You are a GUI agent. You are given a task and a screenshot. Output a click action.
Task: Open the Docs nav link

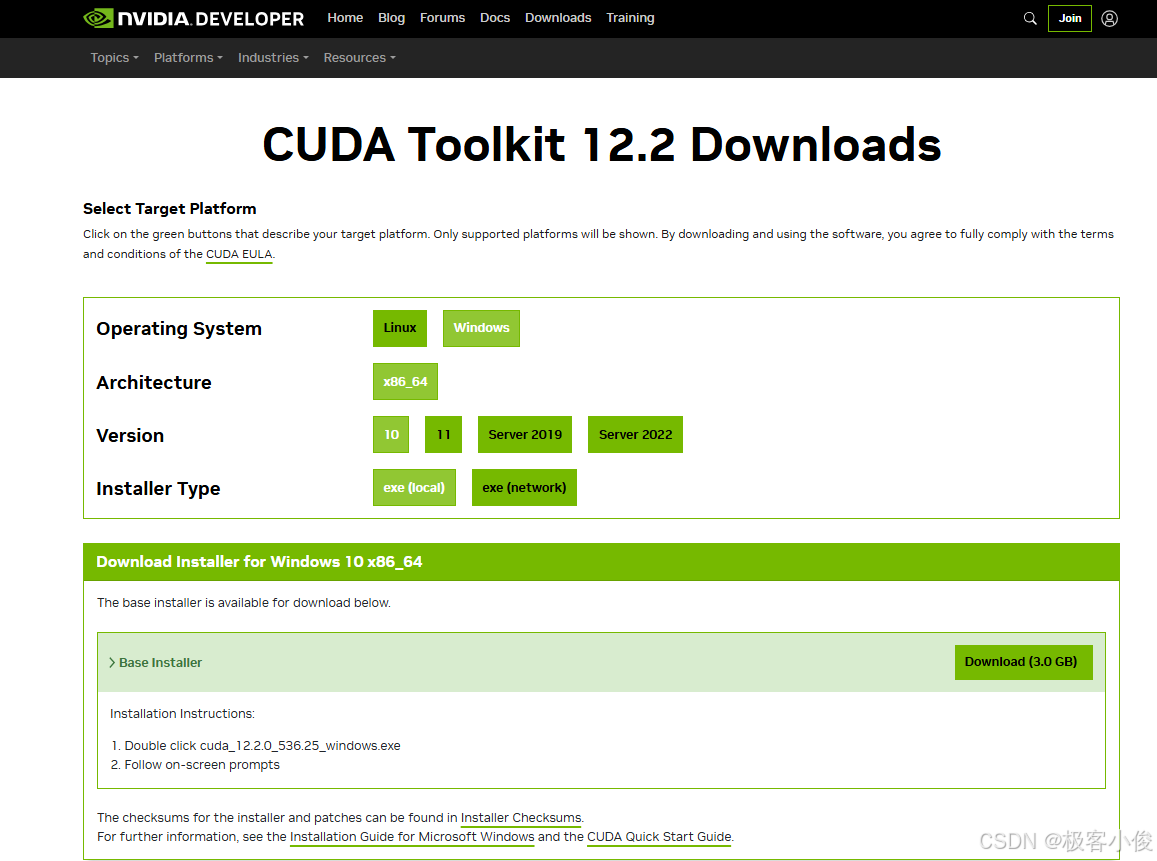pos(494,18)
